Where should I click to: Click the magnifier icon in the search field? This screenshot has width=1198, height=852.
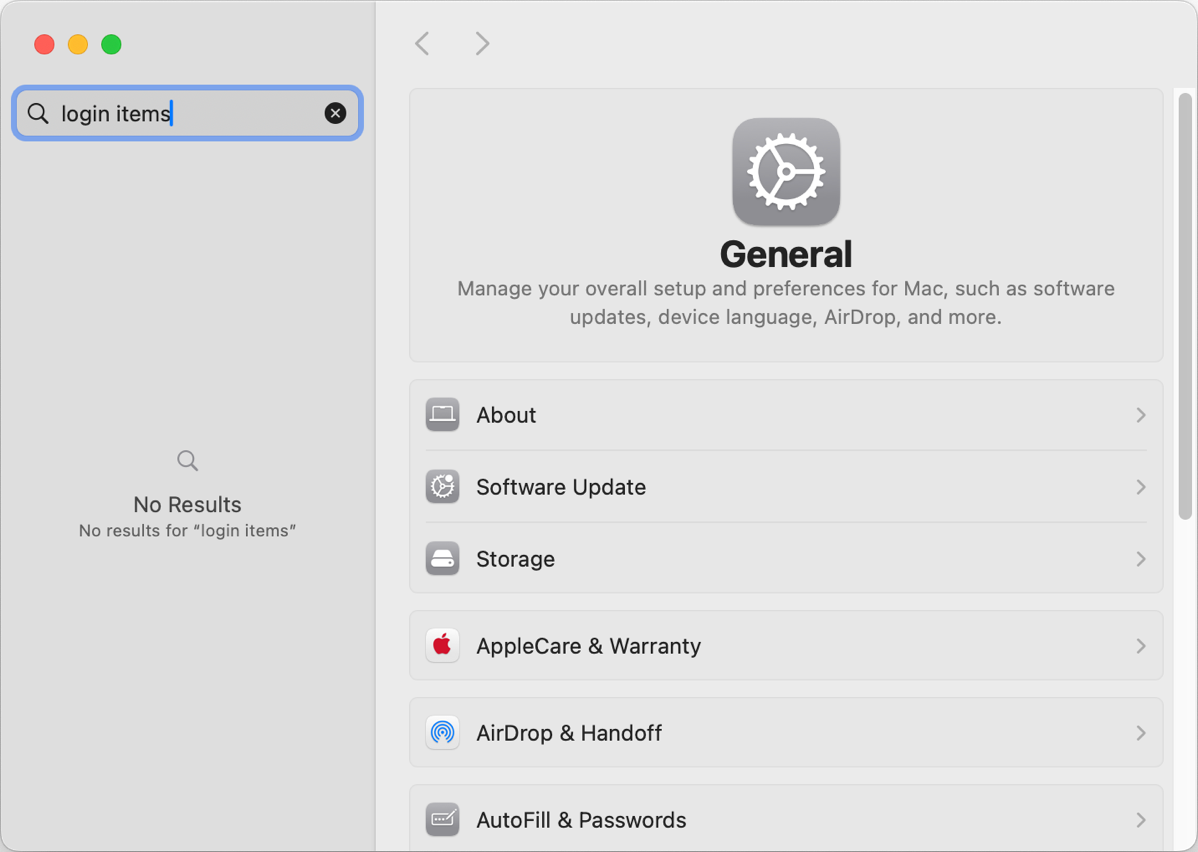(38, 113)
